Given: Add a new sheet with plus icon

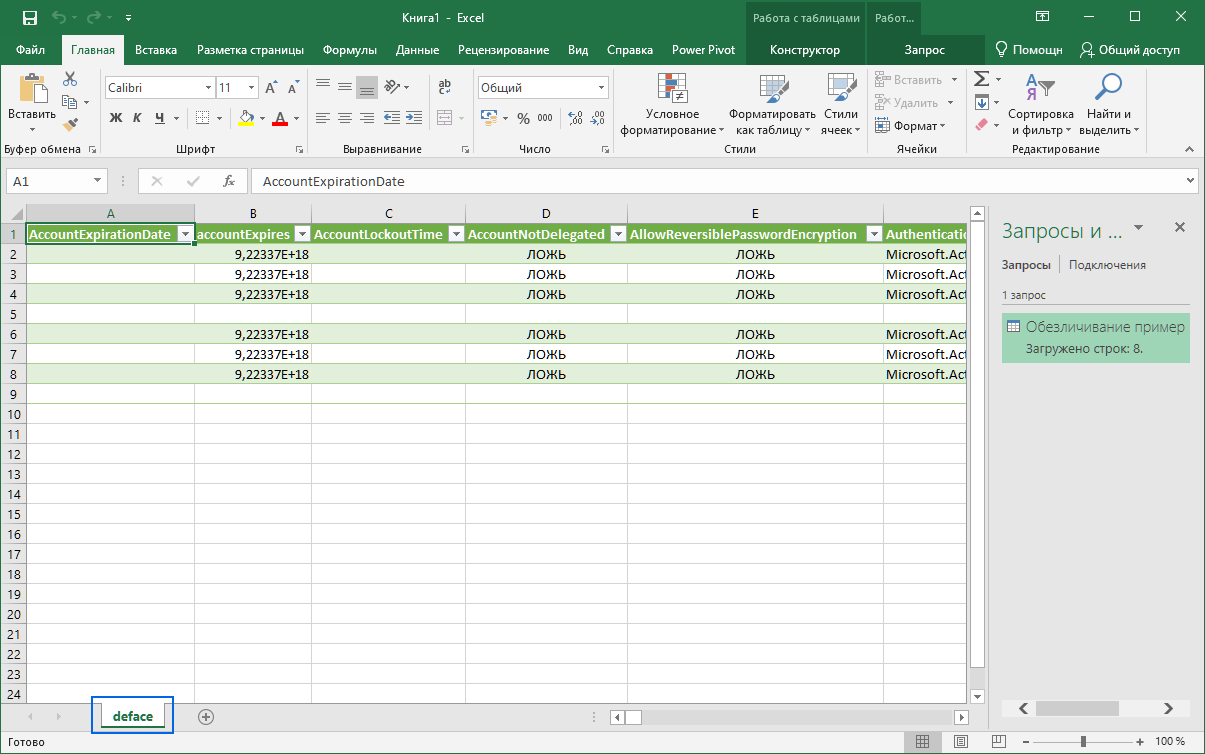Looking at the screenshot, I should point(206,716).
